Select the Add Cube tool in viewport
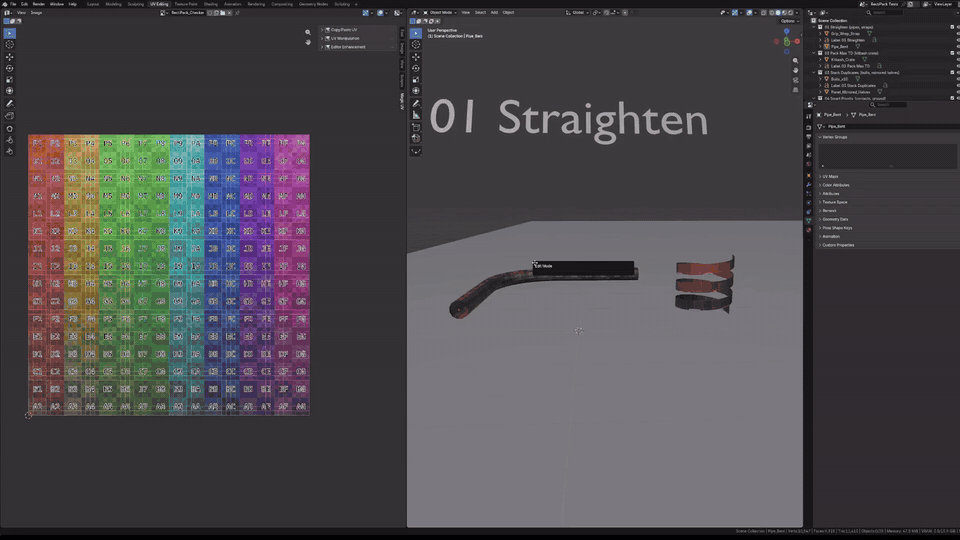Image resolution: width=960 pixels, height=540 pixels. tap(416, 127)
